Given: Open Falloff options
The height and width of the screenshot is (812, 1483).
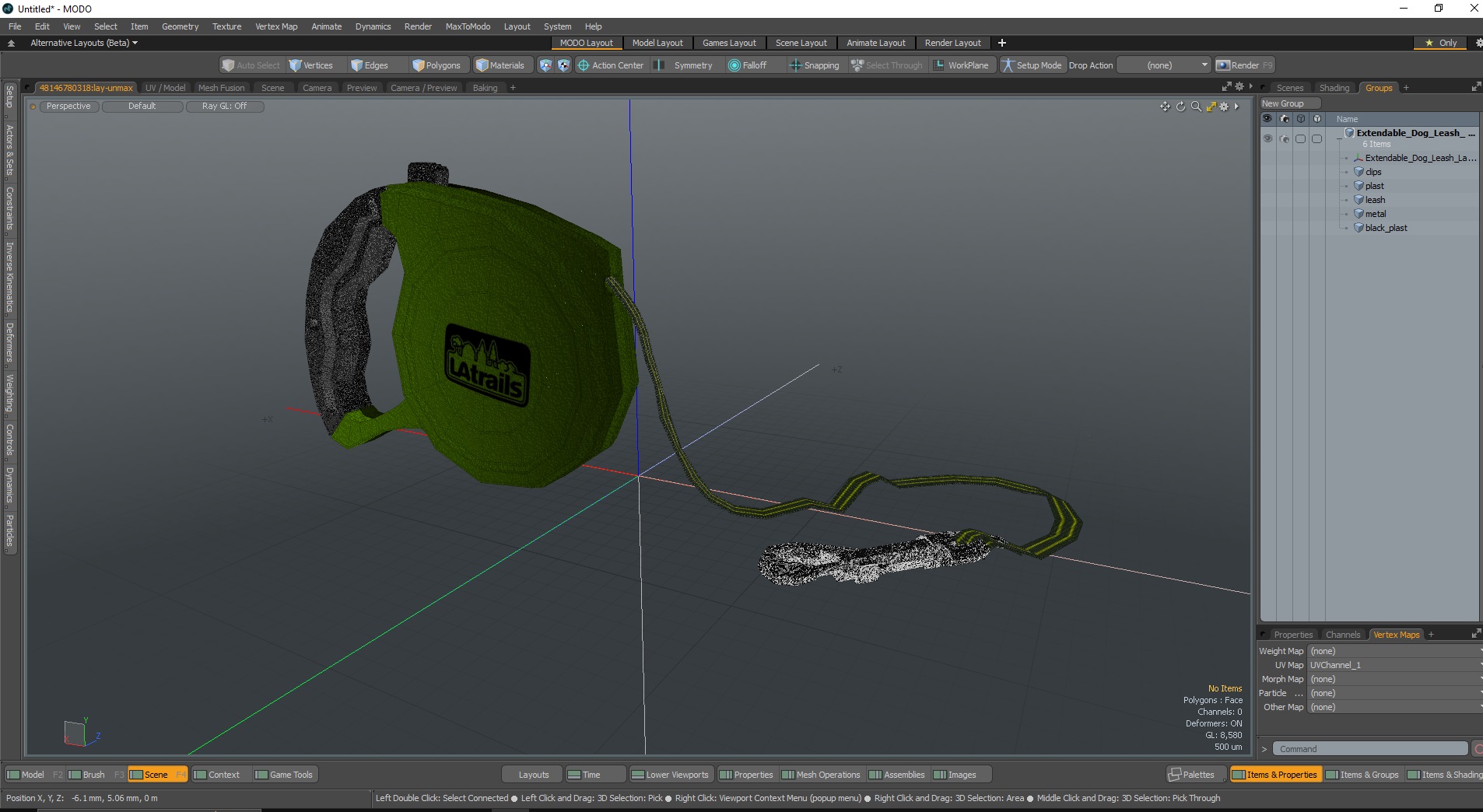Looking at the screenshot, I should (748, 65).
